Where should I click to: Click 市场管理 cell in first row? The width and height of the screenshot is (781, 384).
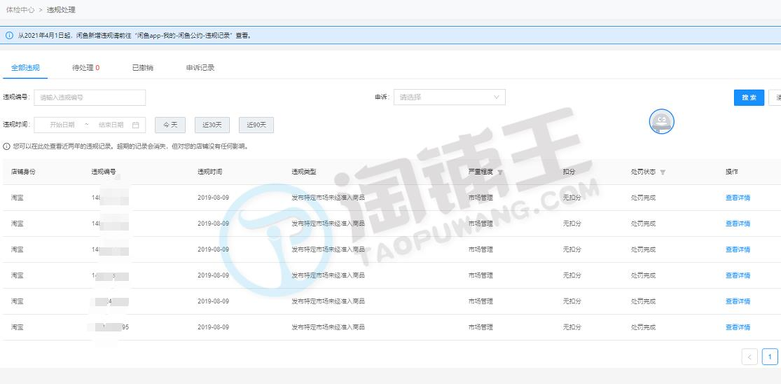pyautogui.click(x=481, y=198)
